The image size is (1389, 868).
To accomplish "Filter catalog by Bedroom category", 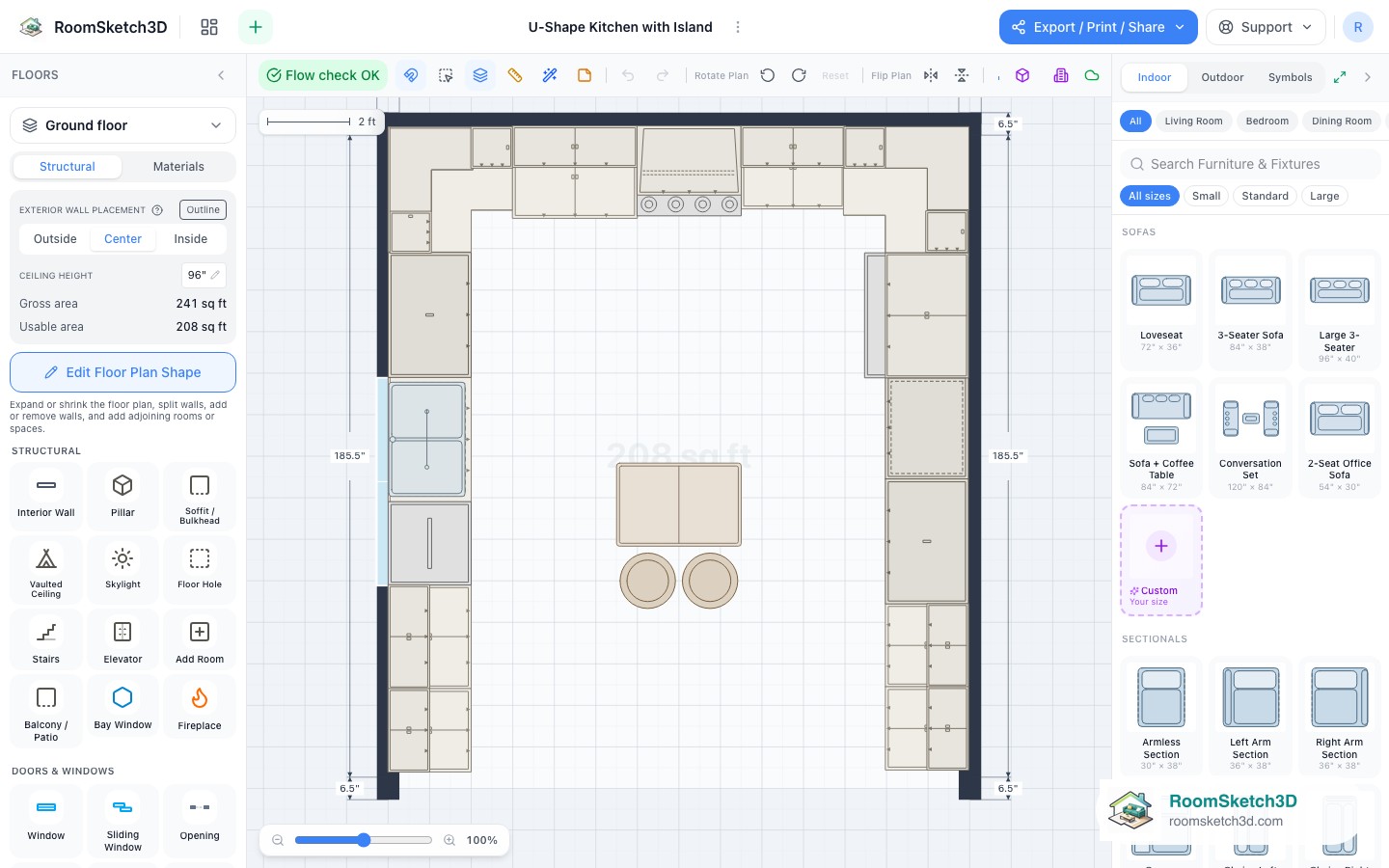I will (1267, 122).
